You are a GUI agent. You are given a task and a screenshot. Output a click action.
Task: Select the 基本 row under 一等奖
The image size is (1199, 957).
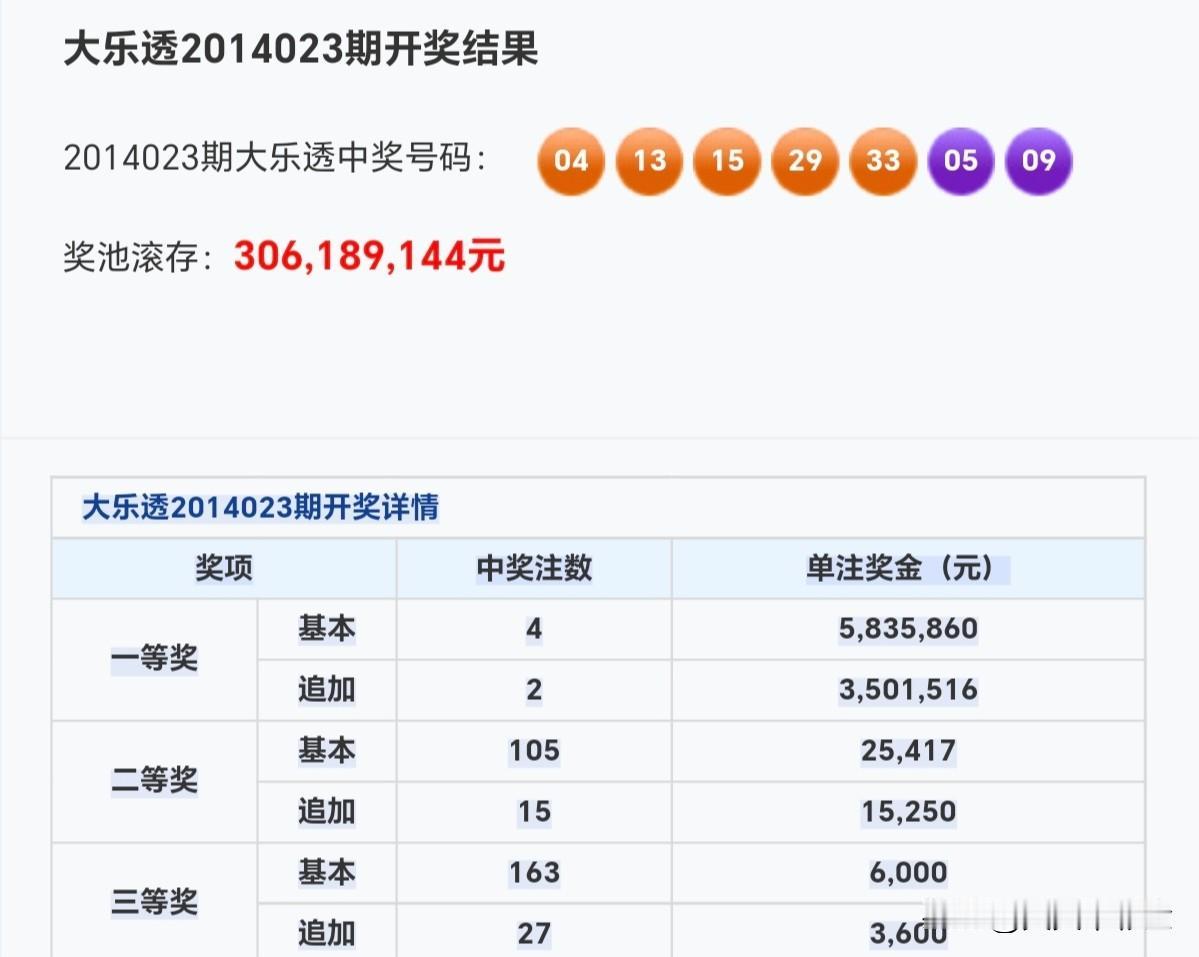click(325, 630)
